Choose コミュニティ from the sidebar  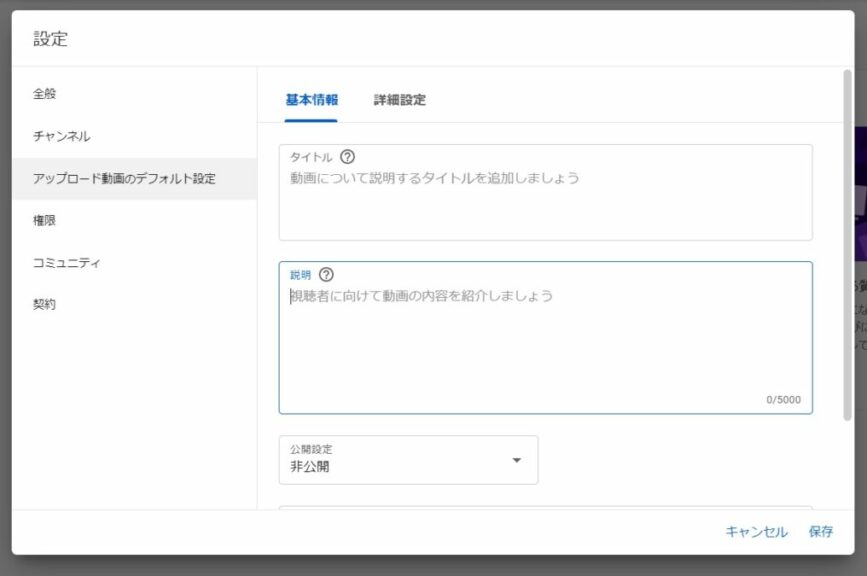[x=67, y=262]
